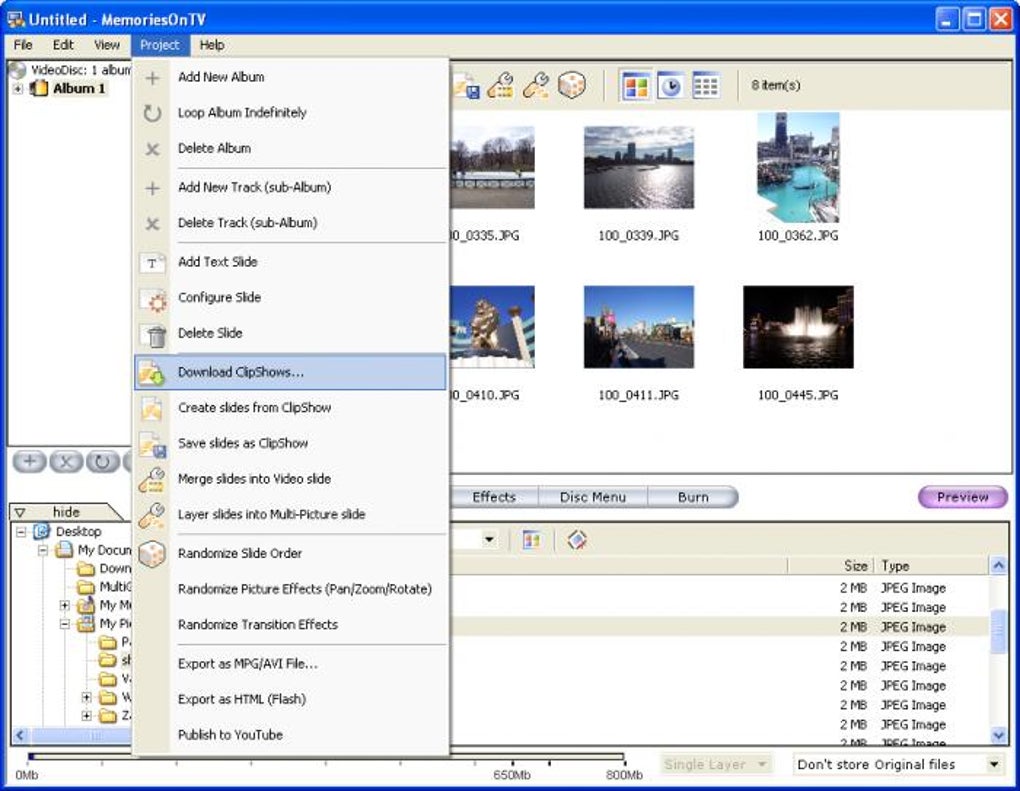Open the File menu

pos(23,45)
